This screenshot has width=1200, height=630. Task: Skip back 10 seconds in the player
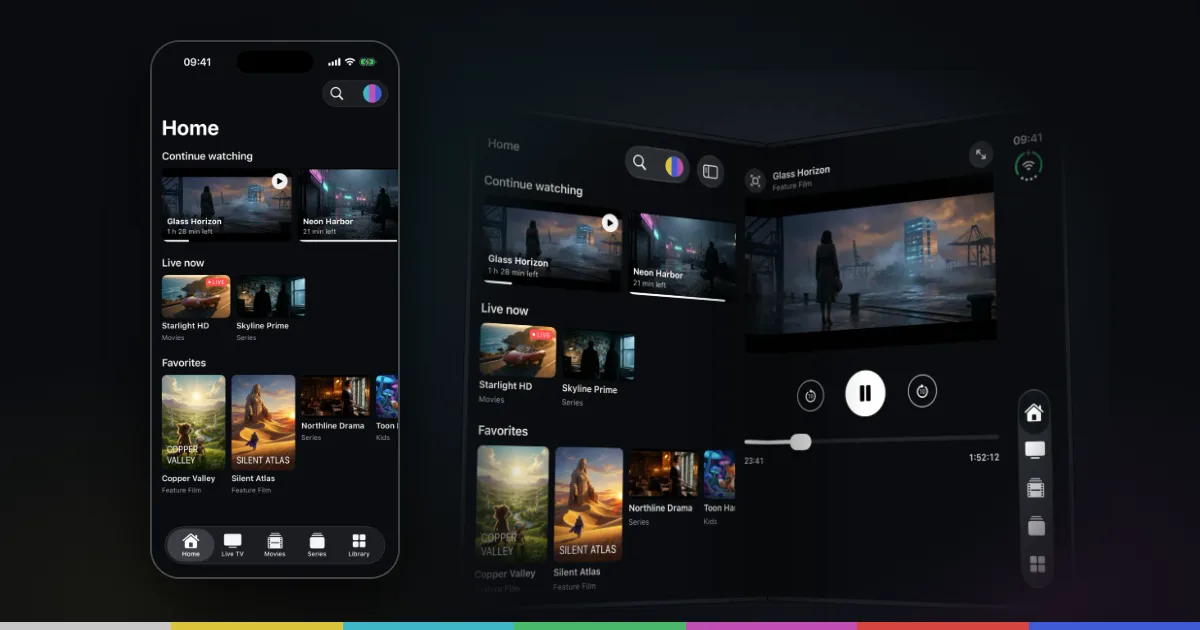[810, 395]
